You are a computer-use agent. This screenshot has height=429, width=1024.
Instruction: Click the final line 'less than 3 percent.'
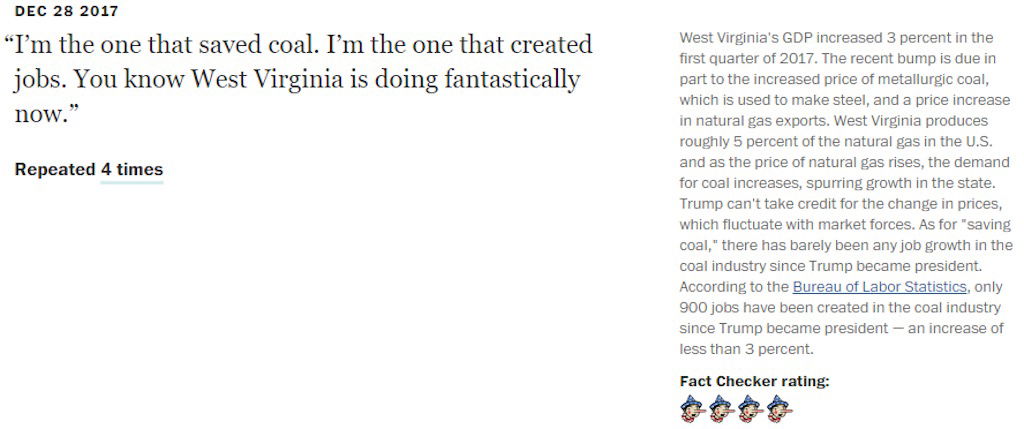746,349
